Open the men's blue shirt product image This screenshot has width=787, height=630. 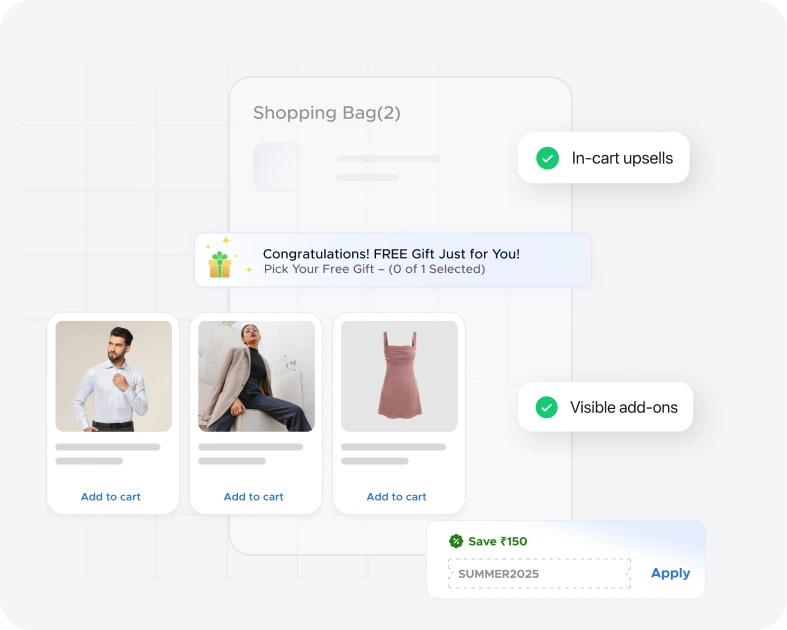point(114,376)
